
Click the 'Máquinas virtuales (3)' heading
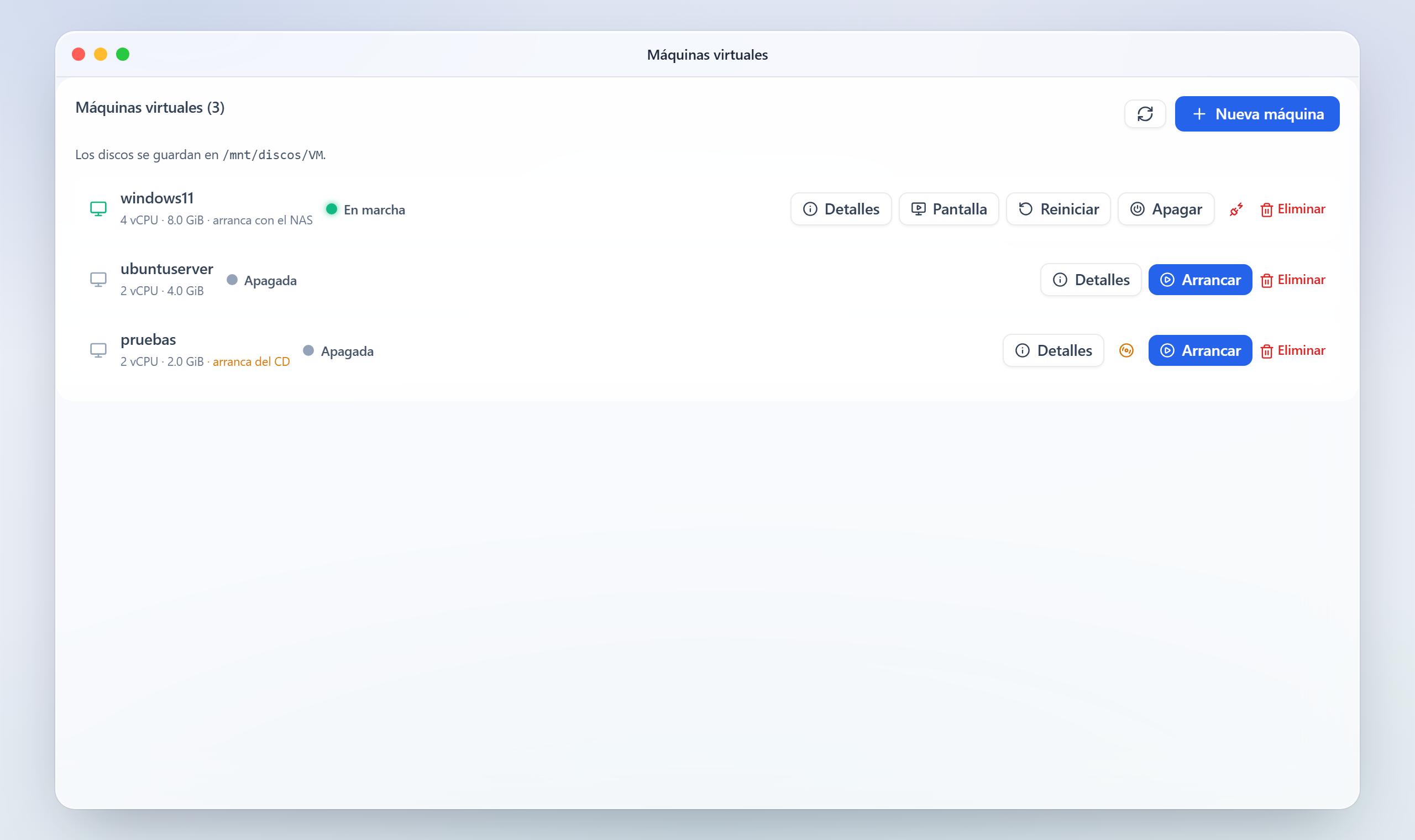[x=150, y=108]
